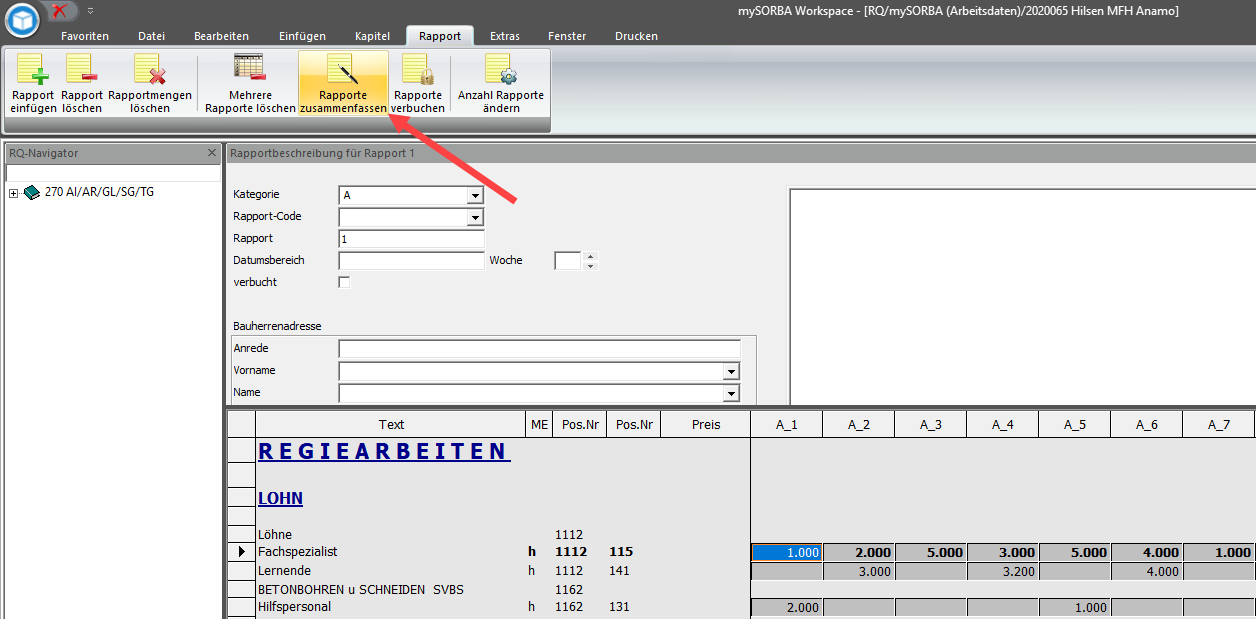Image resolution: width=1256 pixels, height=619 pixels.
Task: Click the REGIEARBEITEN heading link
Action: click(384, 452)
